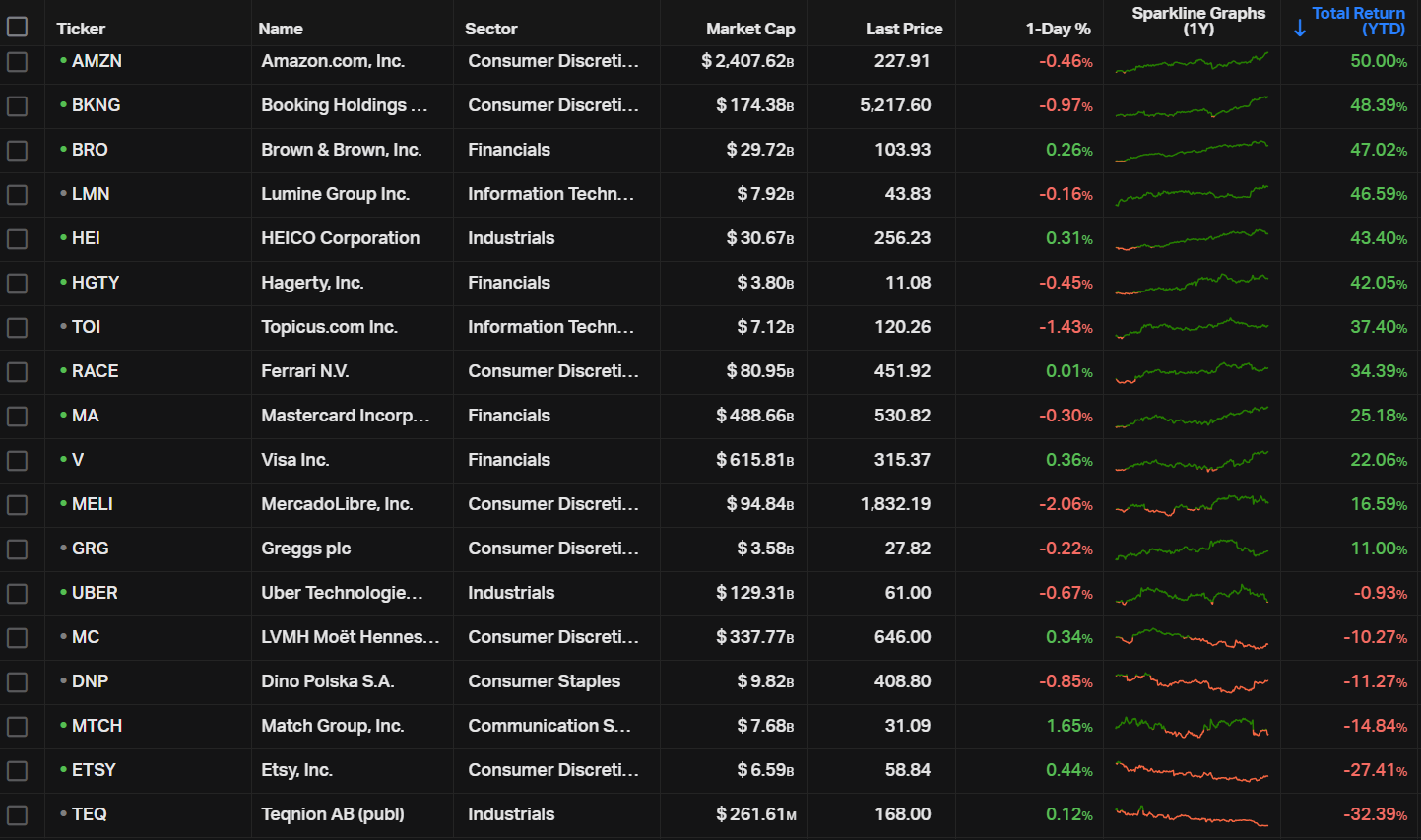
Task: Click the total return -32.39%
Action: pyautogui.click(x=1375, y=814)
